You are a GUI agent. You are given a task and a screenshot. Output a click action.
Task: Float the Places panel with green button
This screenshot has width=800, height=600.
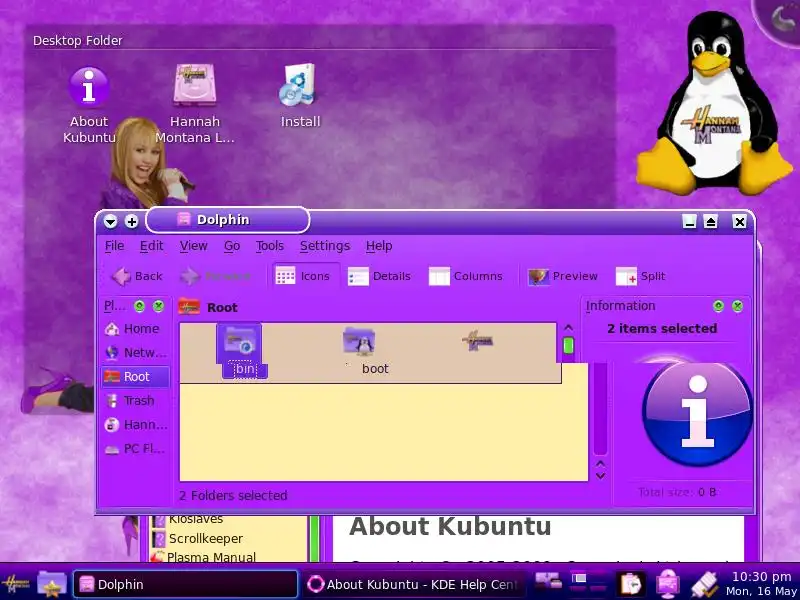coord(139,306)
